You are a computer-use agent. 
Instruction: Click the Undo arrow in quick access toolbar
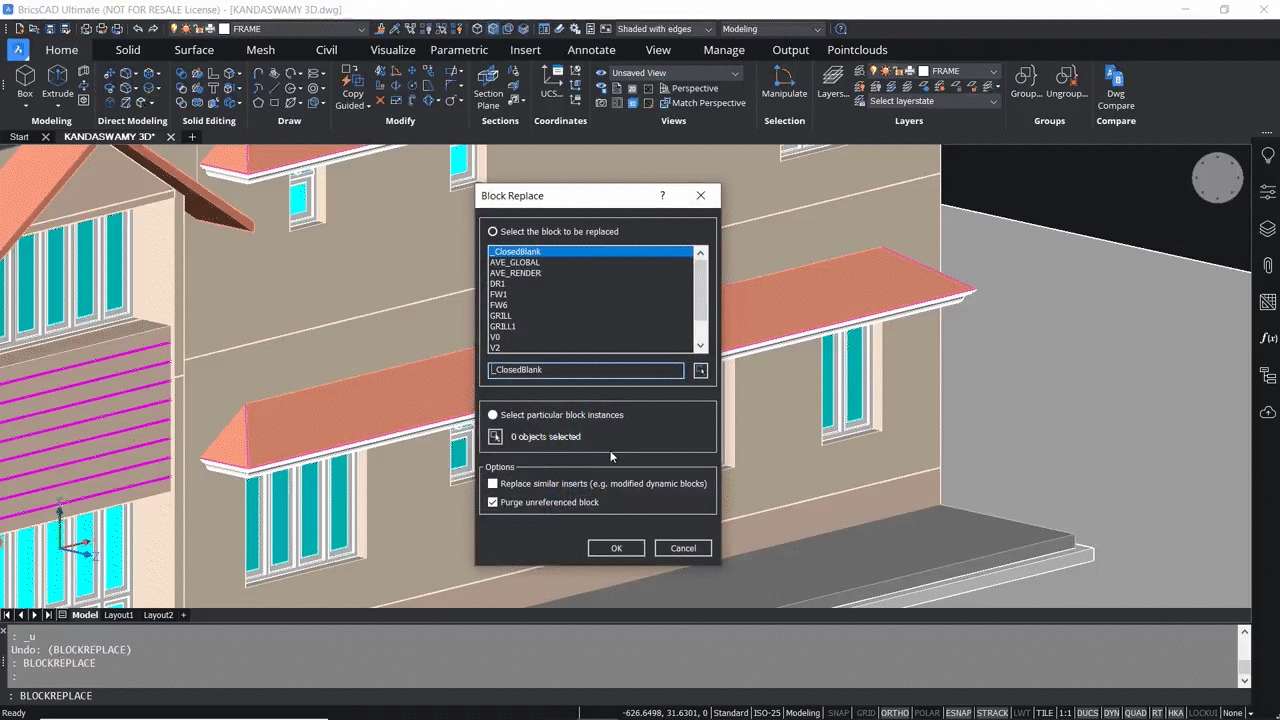(x=138, y=29)
